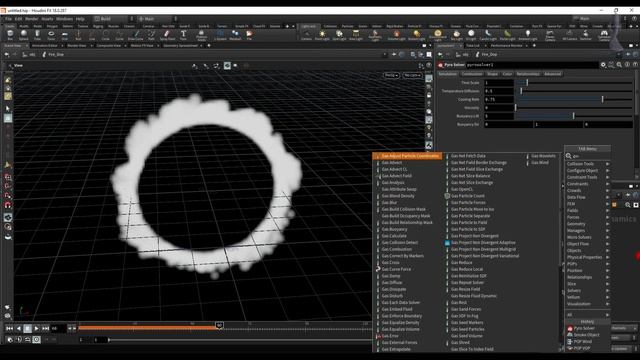Viewport: 640px width, 360px height.
Task: Click the Pyro Solver node icon in parameters
Action: coord(440,65)
